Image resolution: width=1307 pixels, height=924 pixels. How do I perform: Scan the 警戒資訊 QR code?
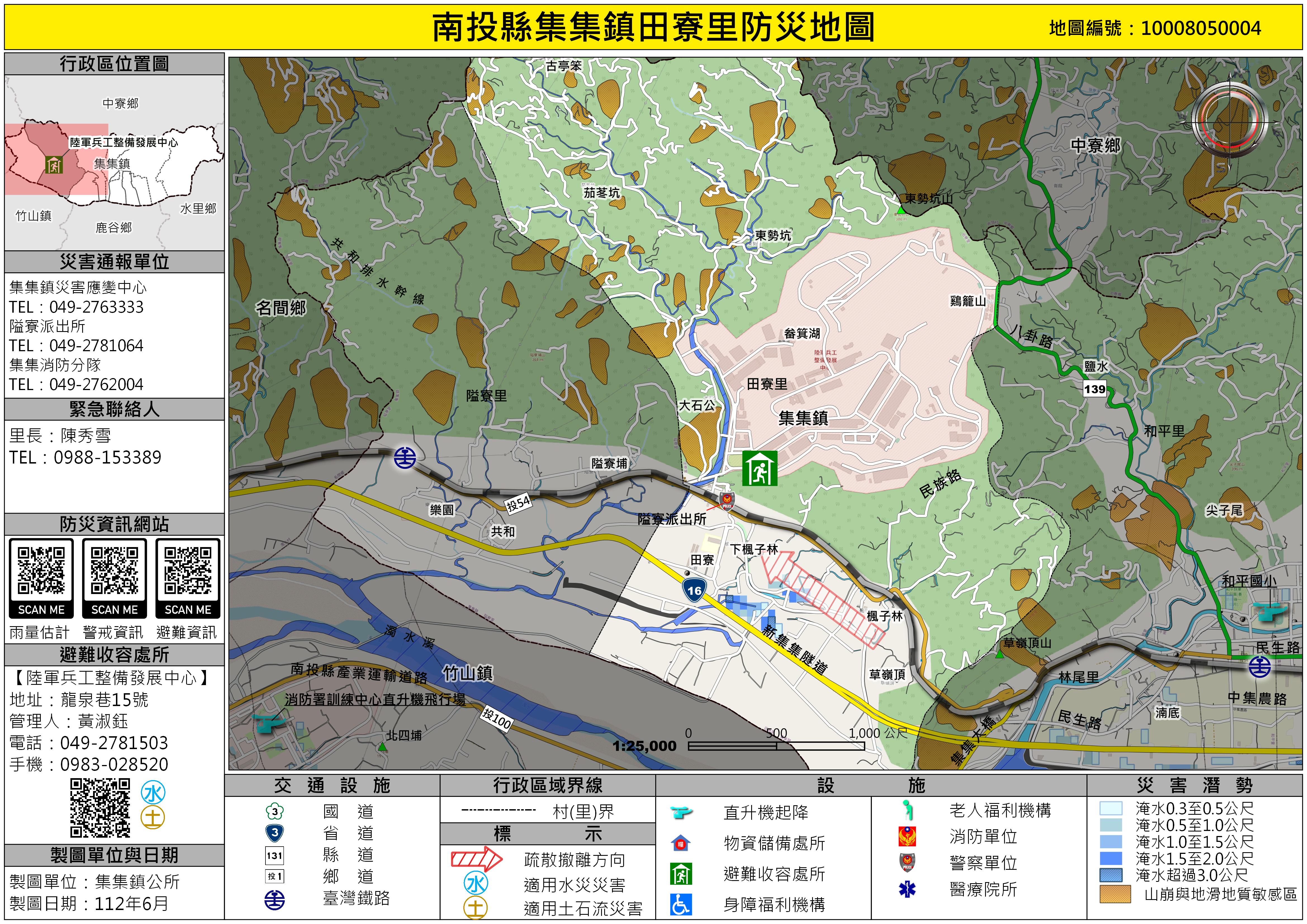[x=114, y=571]
